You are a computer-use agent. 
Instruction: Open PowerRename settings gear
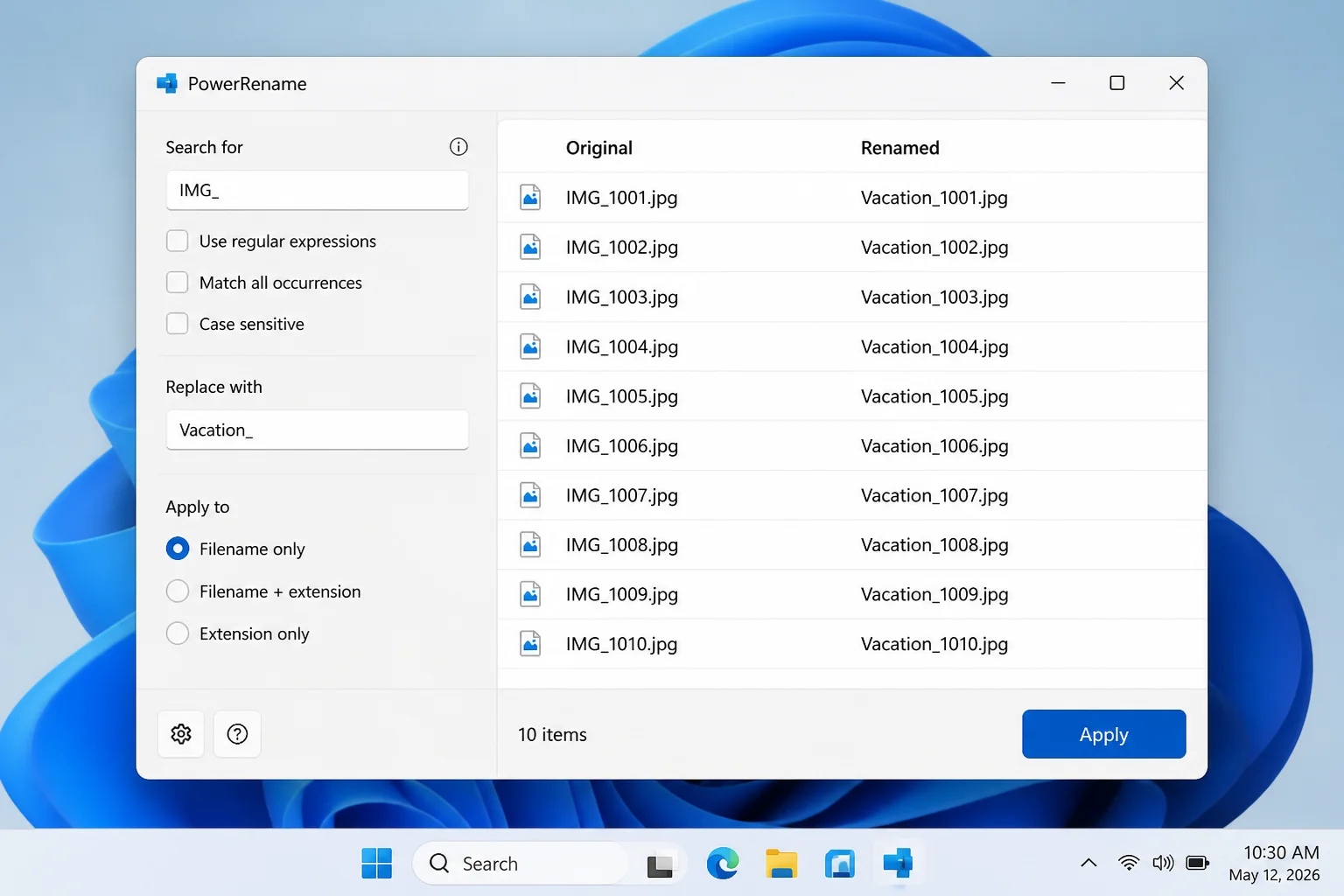pyautogui.click(x=181, y=734)
